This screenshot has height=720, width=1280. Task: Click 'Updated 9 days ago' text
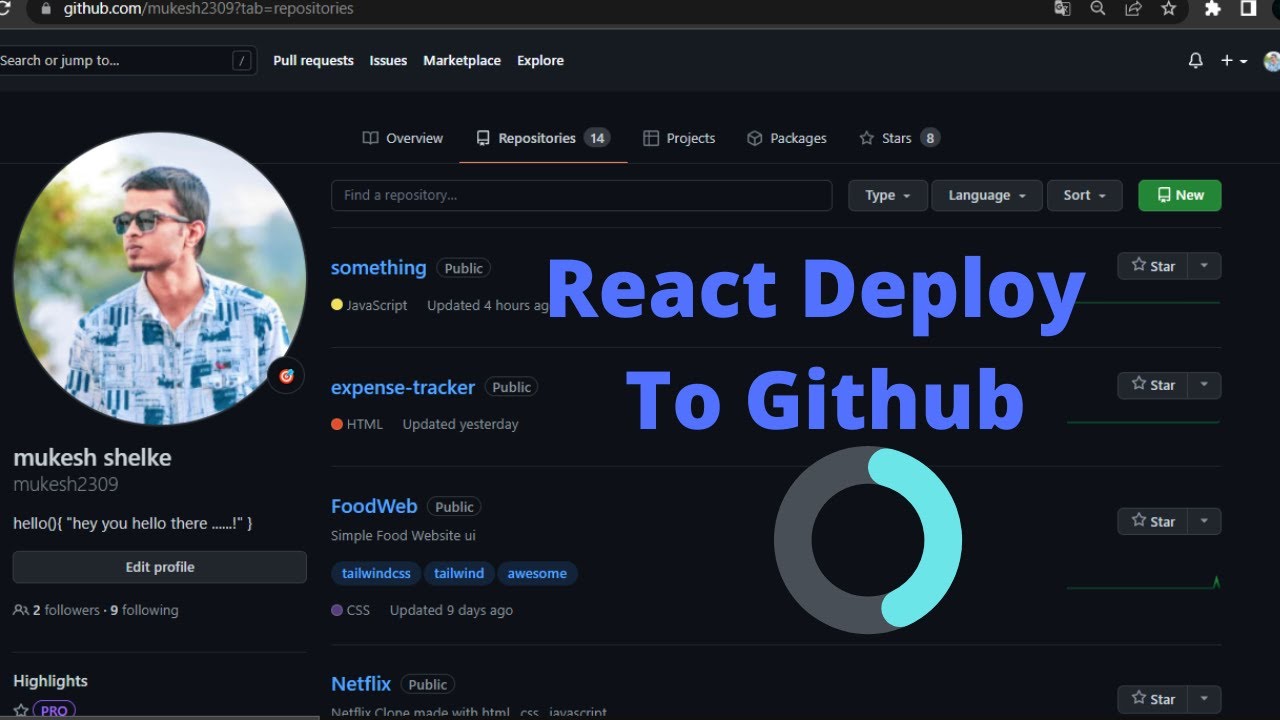(451, 610)
